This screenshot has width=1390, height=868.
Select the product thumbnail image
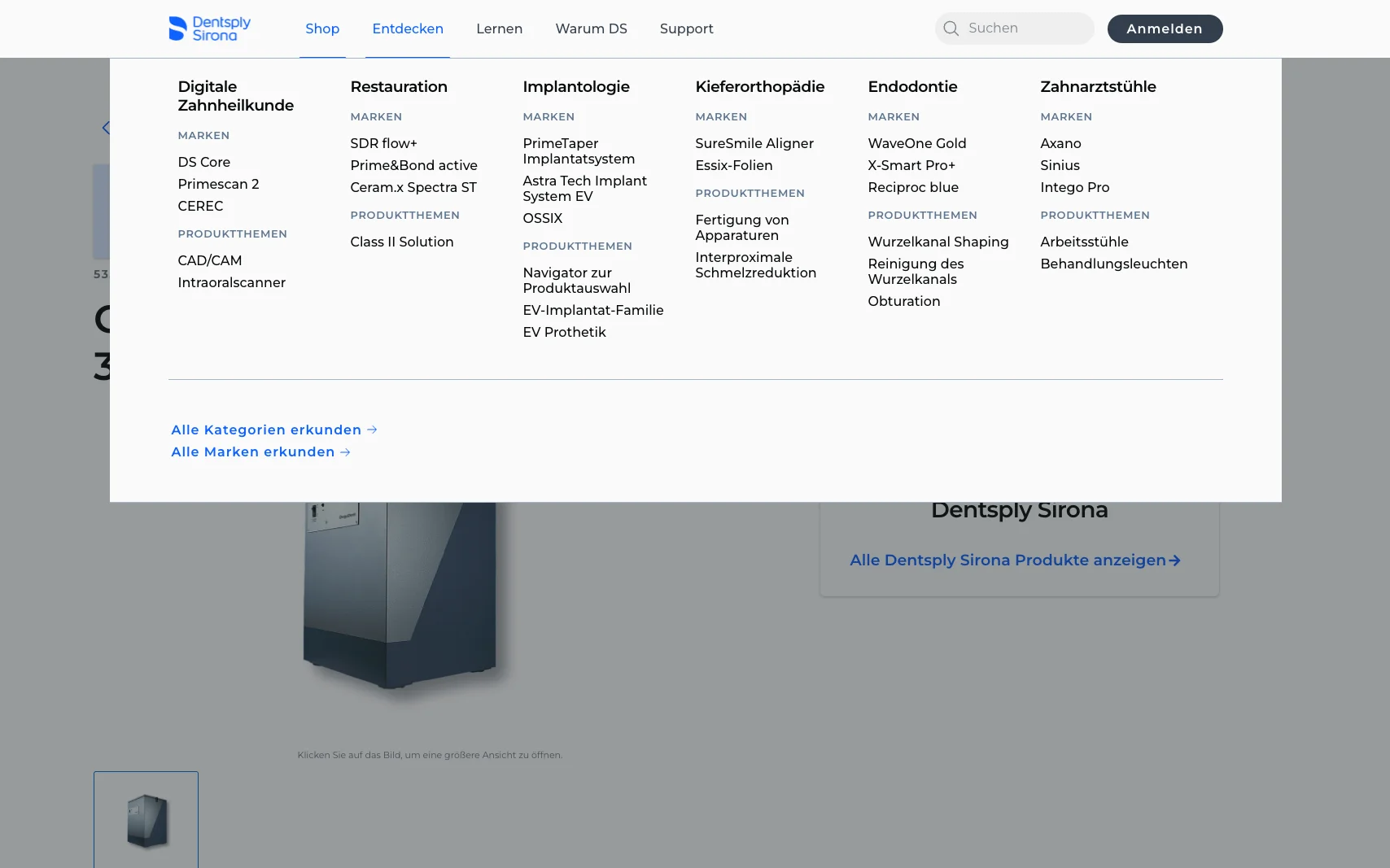tap(146, 820)
